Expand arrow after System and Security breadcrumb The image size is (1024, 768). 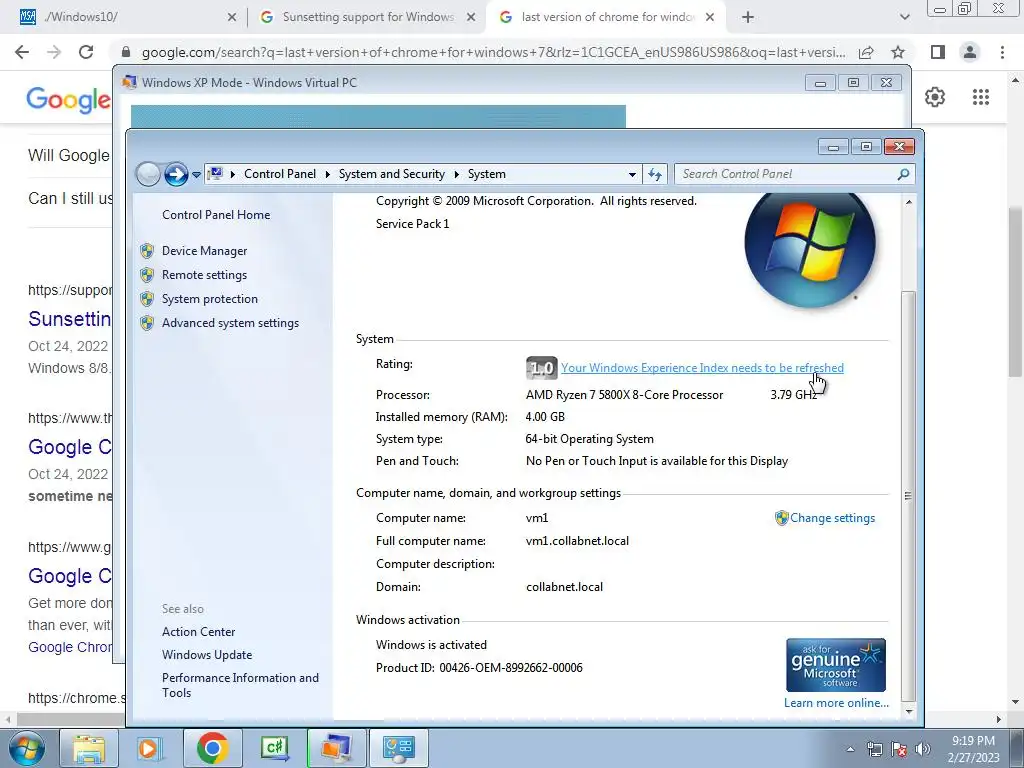(456, 174)
